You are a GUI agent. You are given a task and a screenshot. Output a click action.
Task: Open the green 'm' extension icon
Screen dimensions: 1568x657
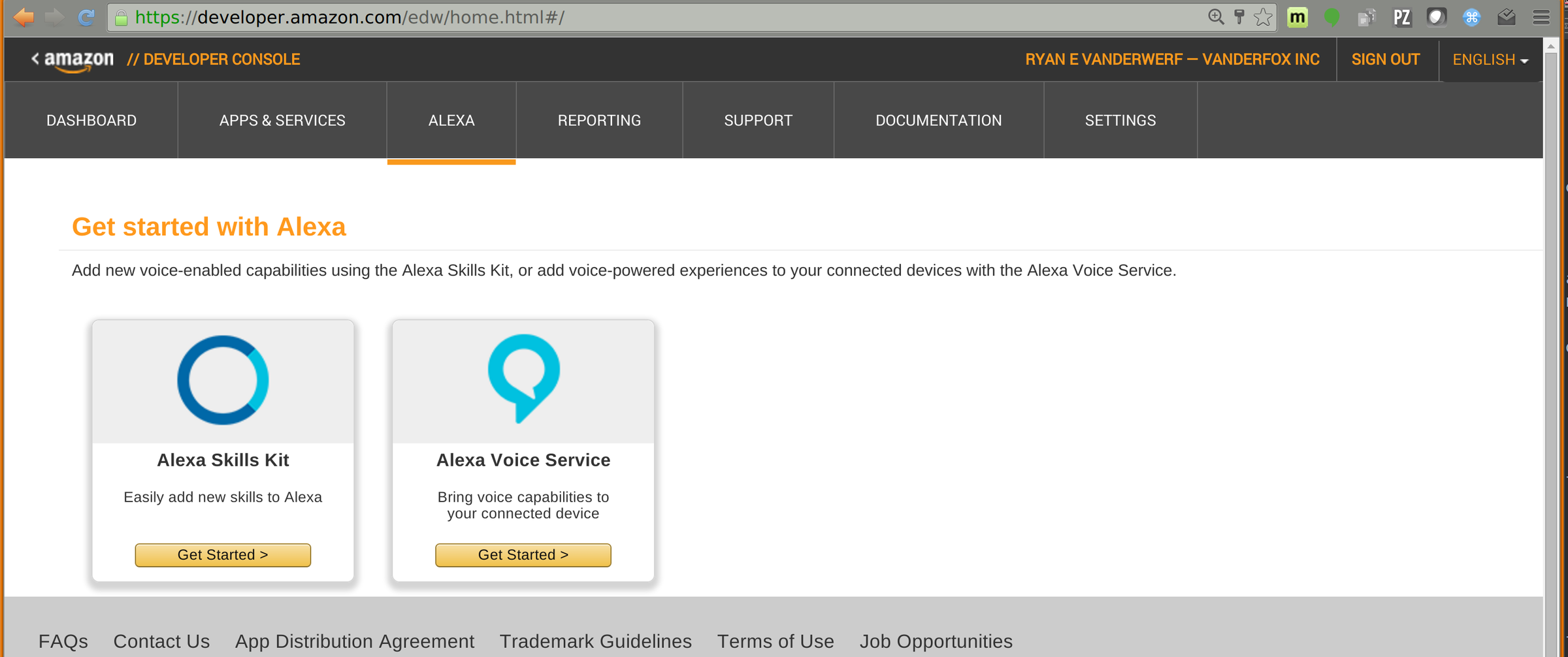(x=1298, y=17)
